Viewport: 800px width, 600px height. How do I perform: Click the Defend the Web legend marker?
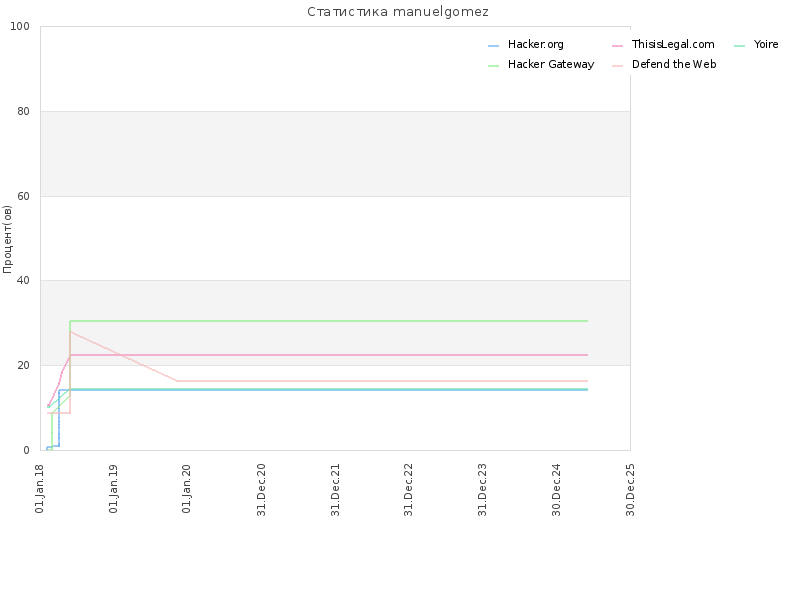point(617,66)
